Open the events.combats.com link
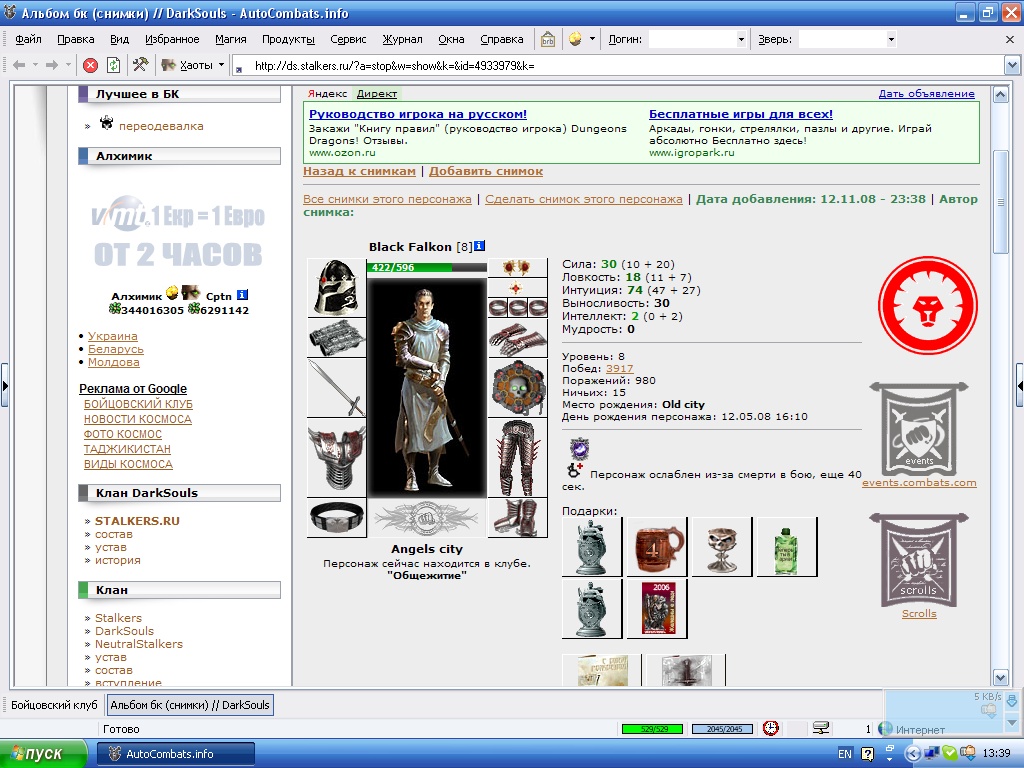The image size is (1024, 768). [919, 483]
